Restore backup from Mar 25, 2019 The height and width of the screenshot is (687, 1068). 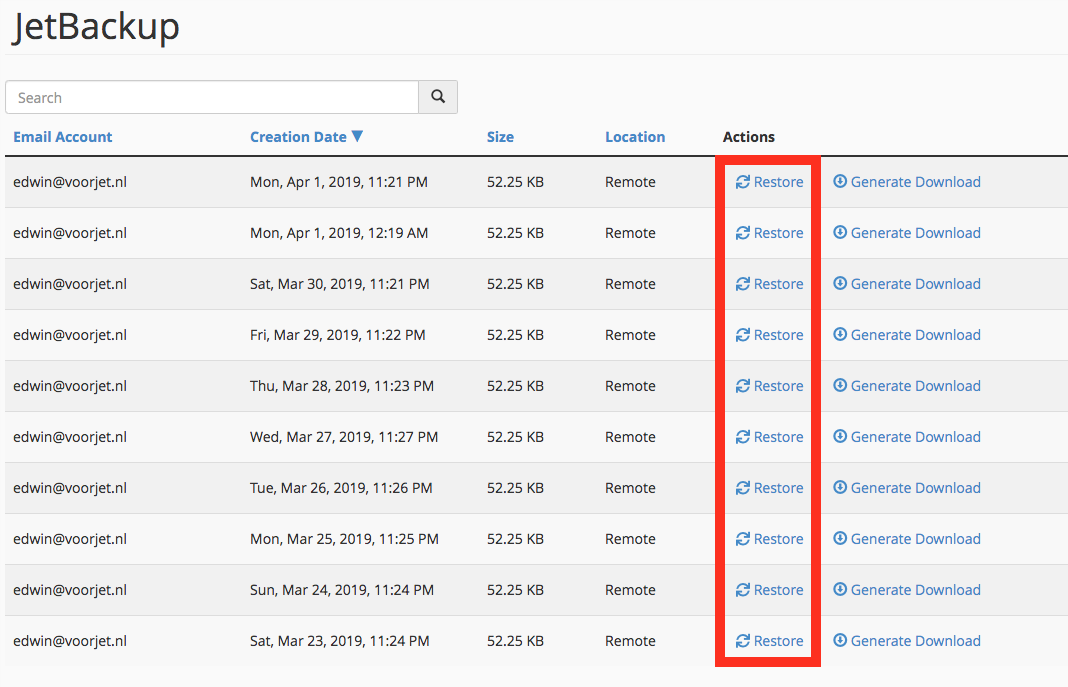[770, 539]
